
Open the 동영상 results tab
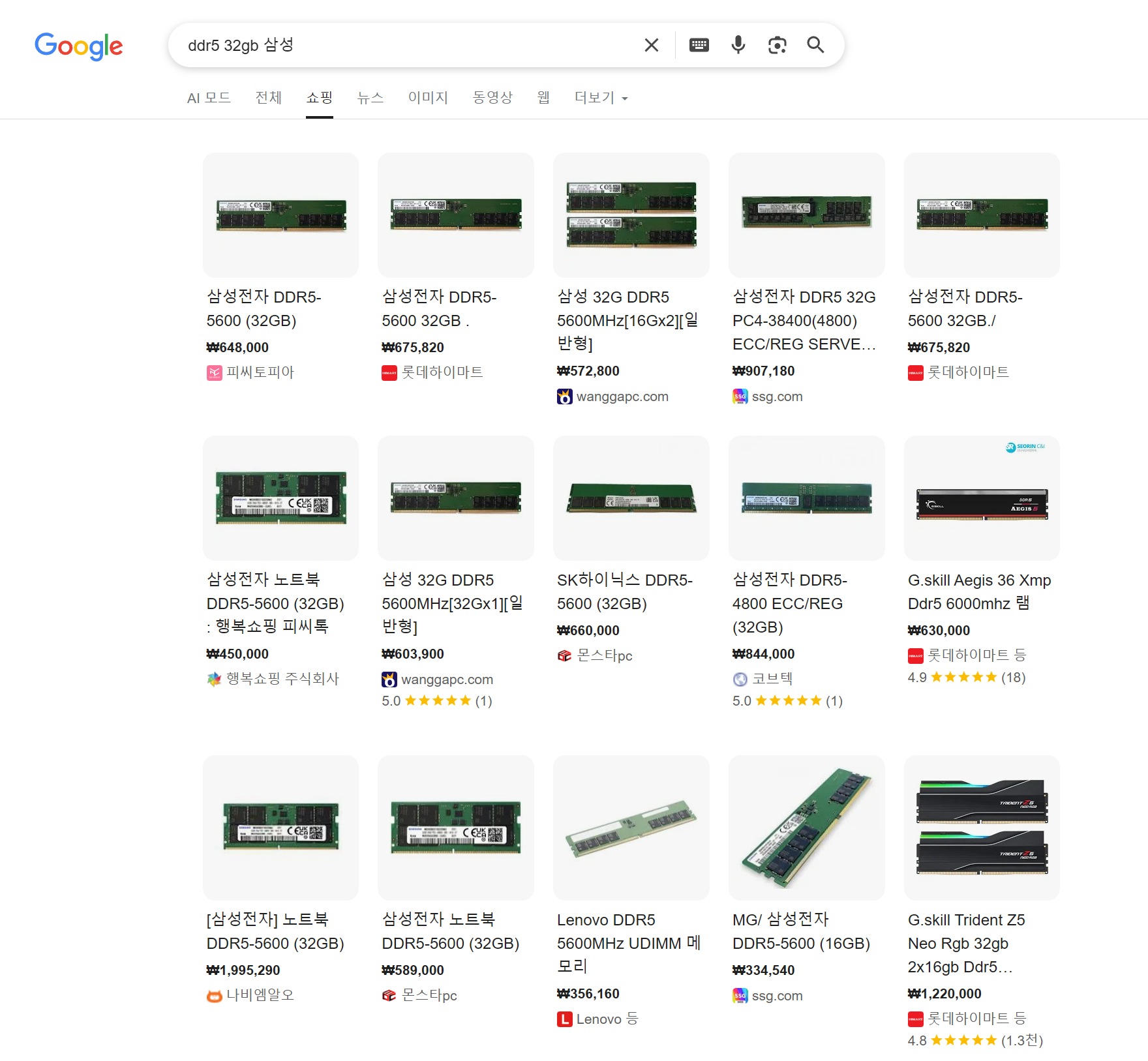coord(492,98)
